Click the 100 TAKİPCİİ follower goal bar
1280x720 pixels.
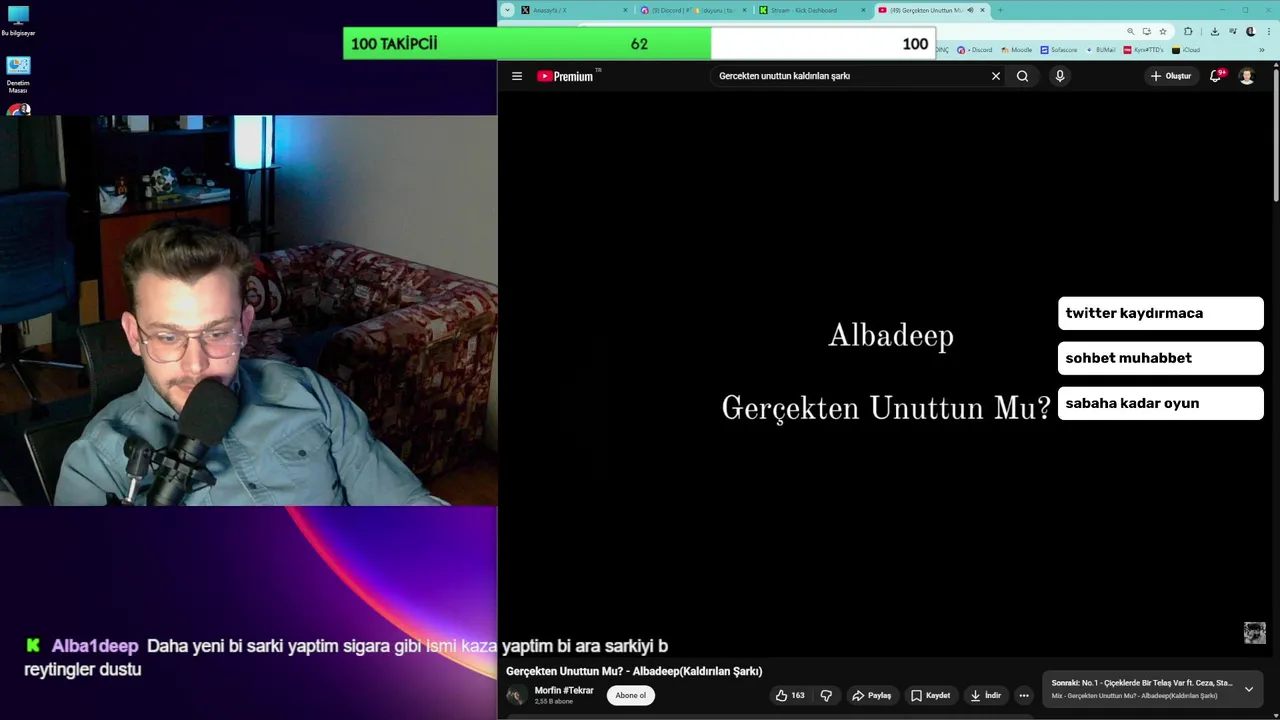639,44
